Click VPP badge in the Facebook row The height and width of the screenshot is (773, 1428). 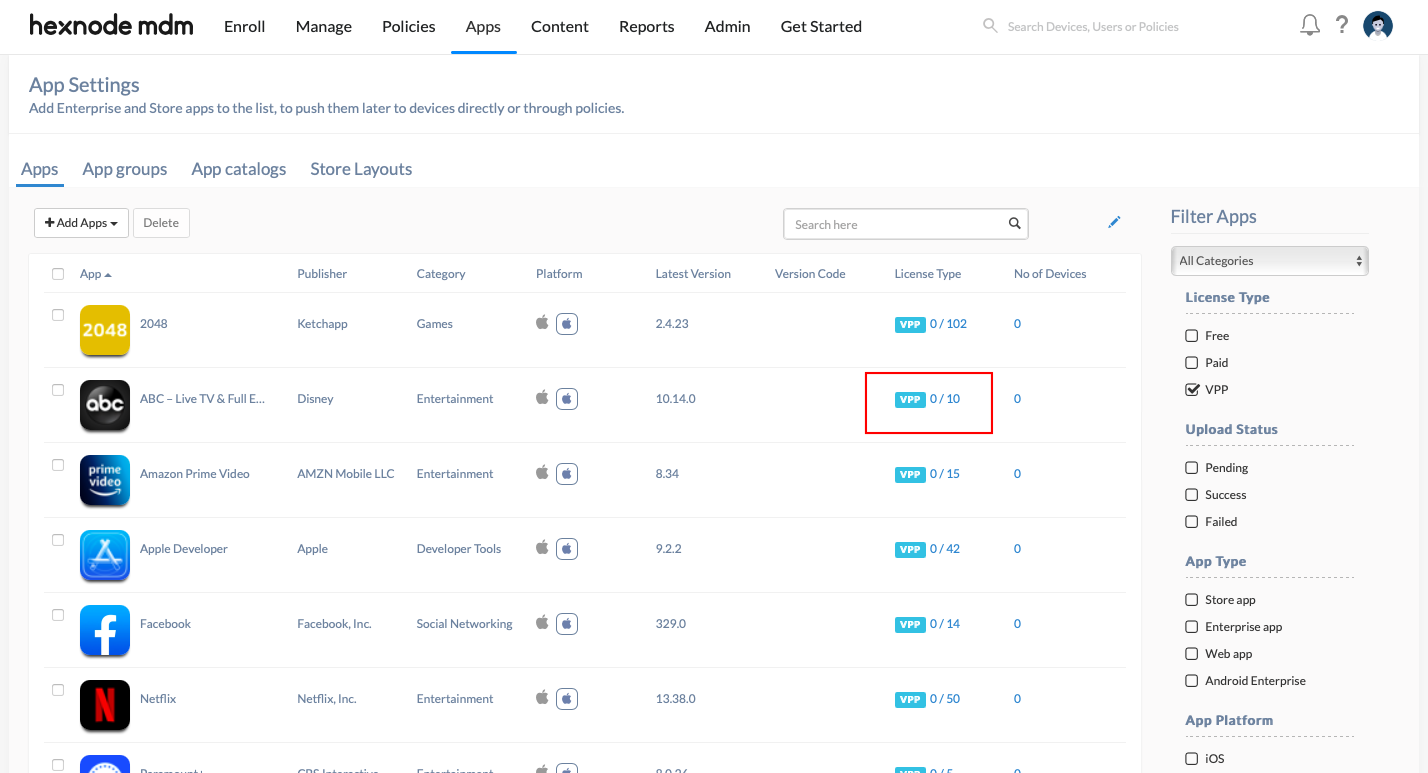(910, 624)
